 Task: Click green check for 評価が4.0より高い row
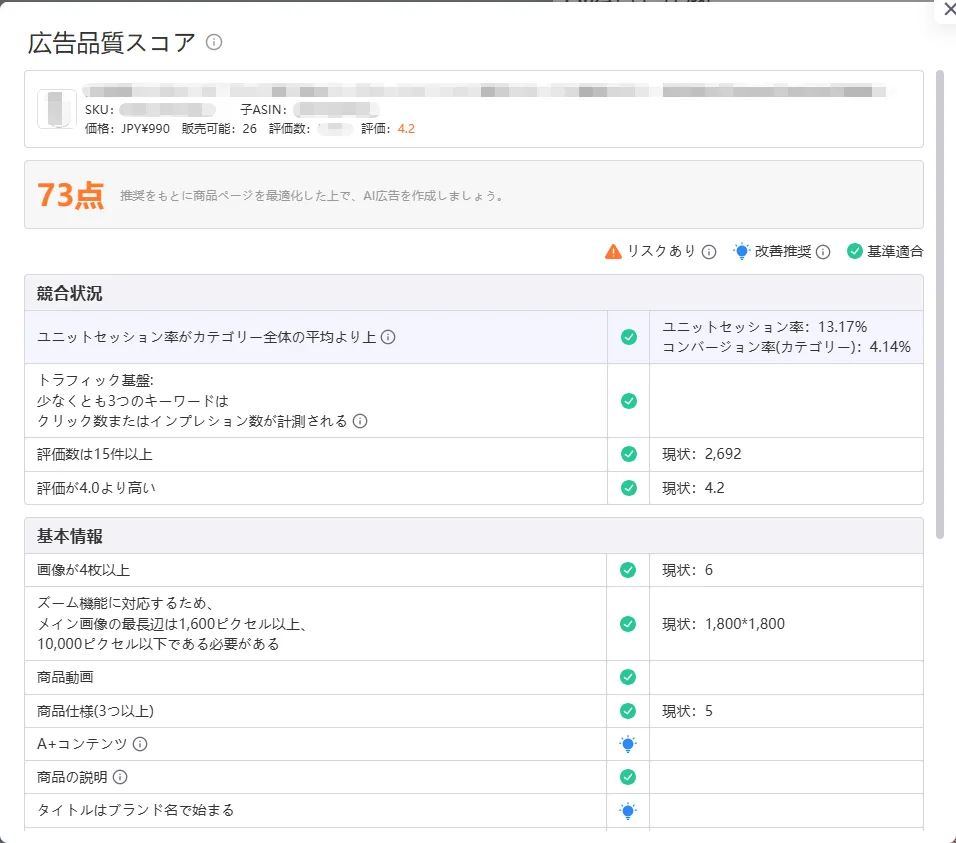point(629,488)
